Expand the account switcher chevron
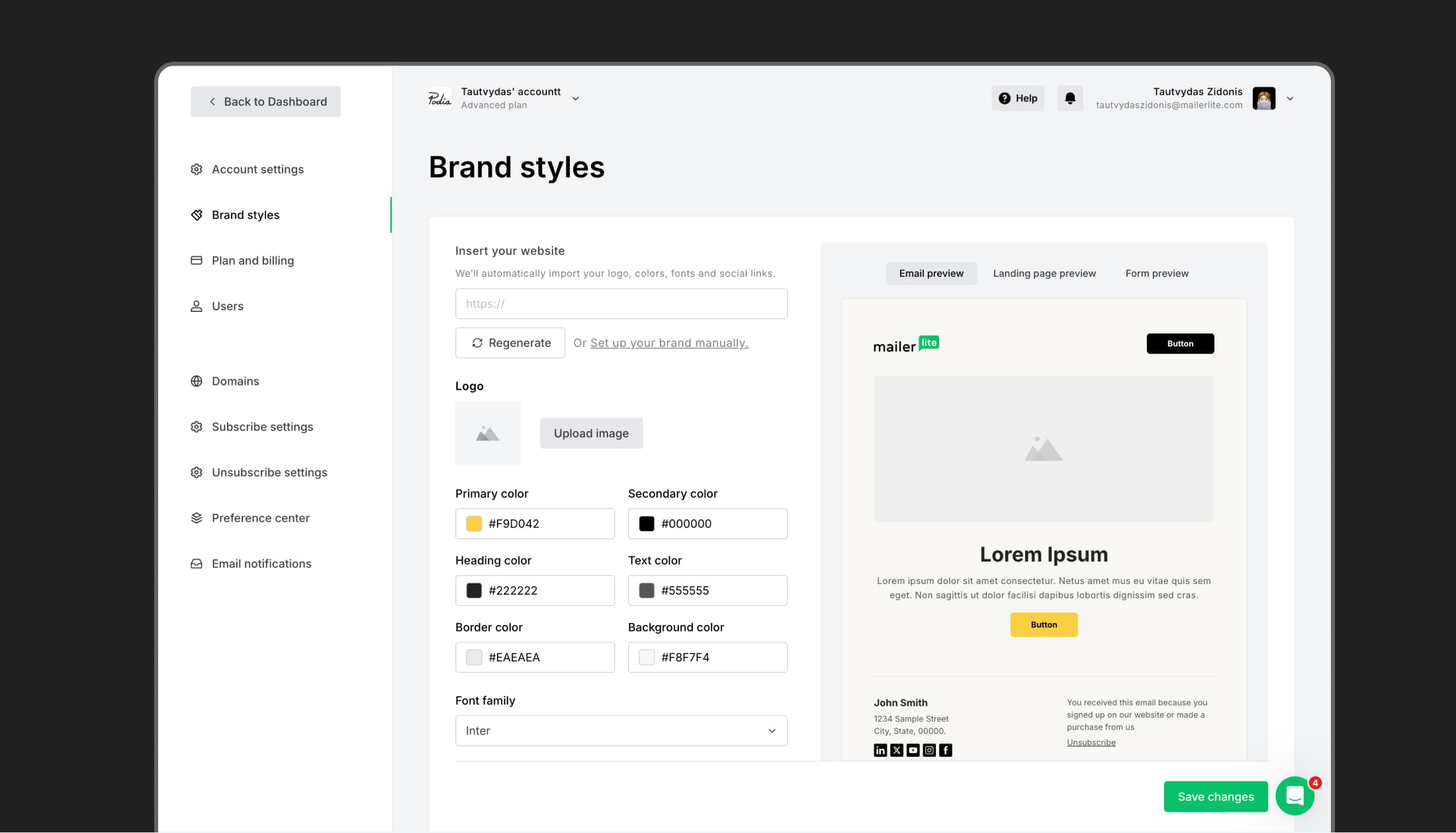Screen dimensions: 1456x833 (x=575, y=99)
